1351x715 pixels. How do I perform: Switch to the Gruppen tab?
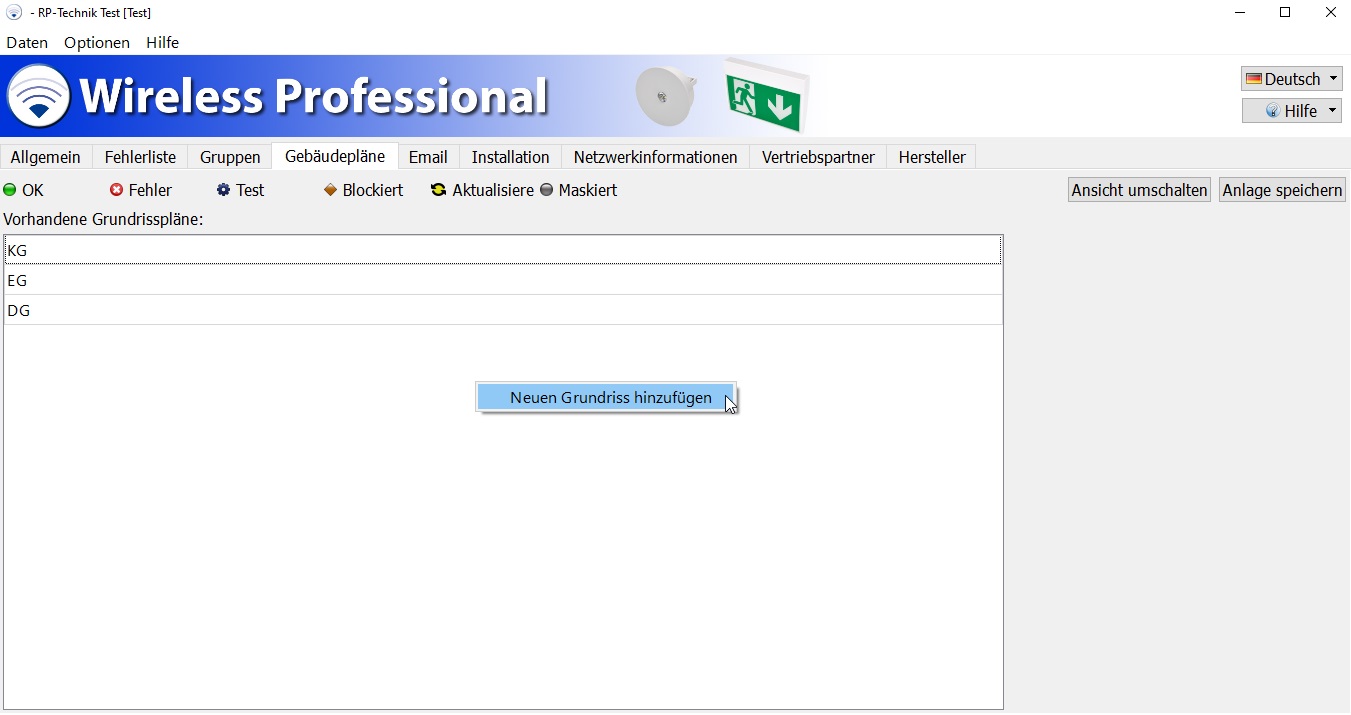point(230,157)
